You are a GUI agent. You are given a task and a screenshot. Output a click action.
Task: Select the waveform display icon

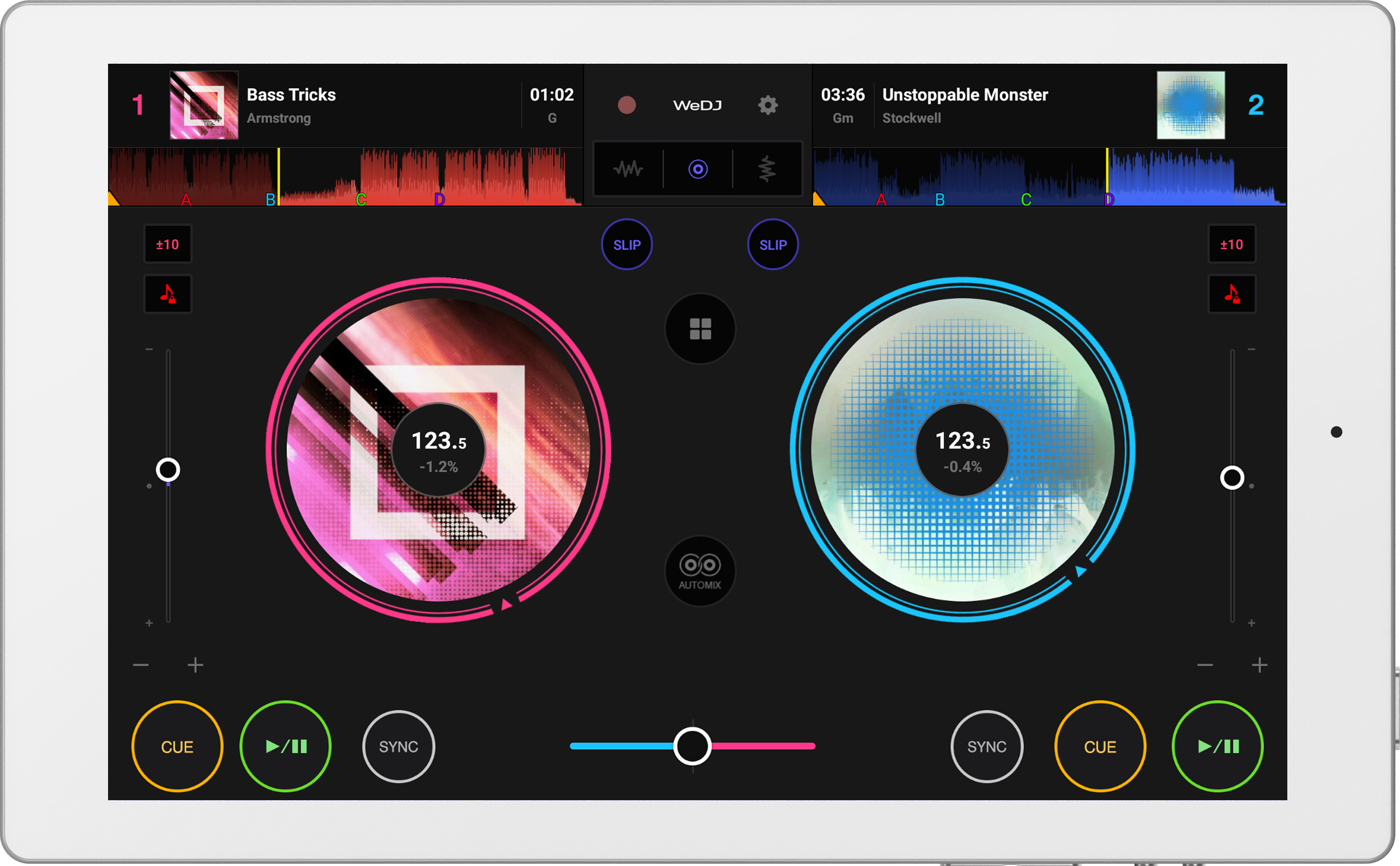click(x=628, y=170)
